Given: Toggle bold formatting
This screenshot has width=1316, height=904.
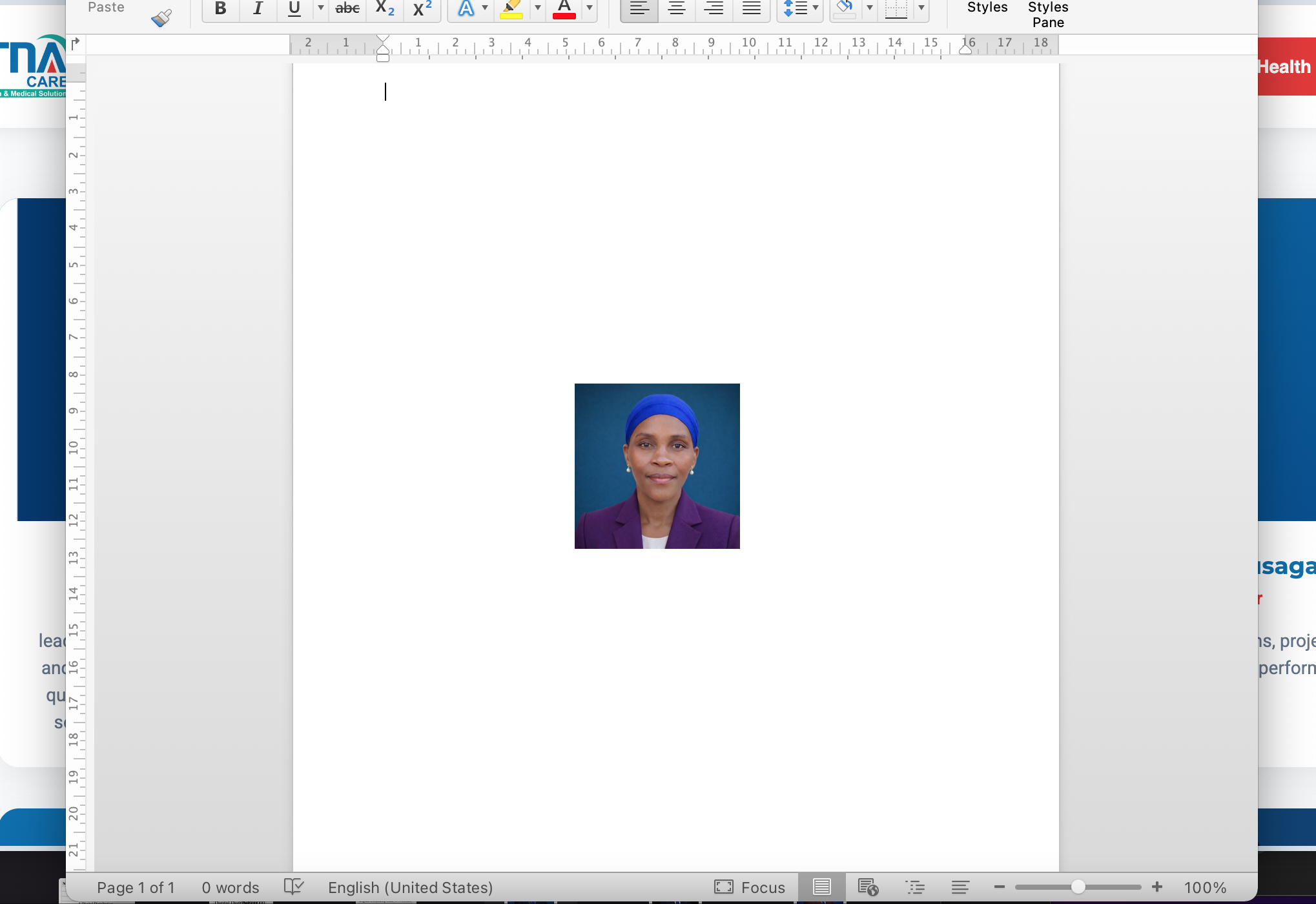Looking at the screenshot, I should point(220,8).
